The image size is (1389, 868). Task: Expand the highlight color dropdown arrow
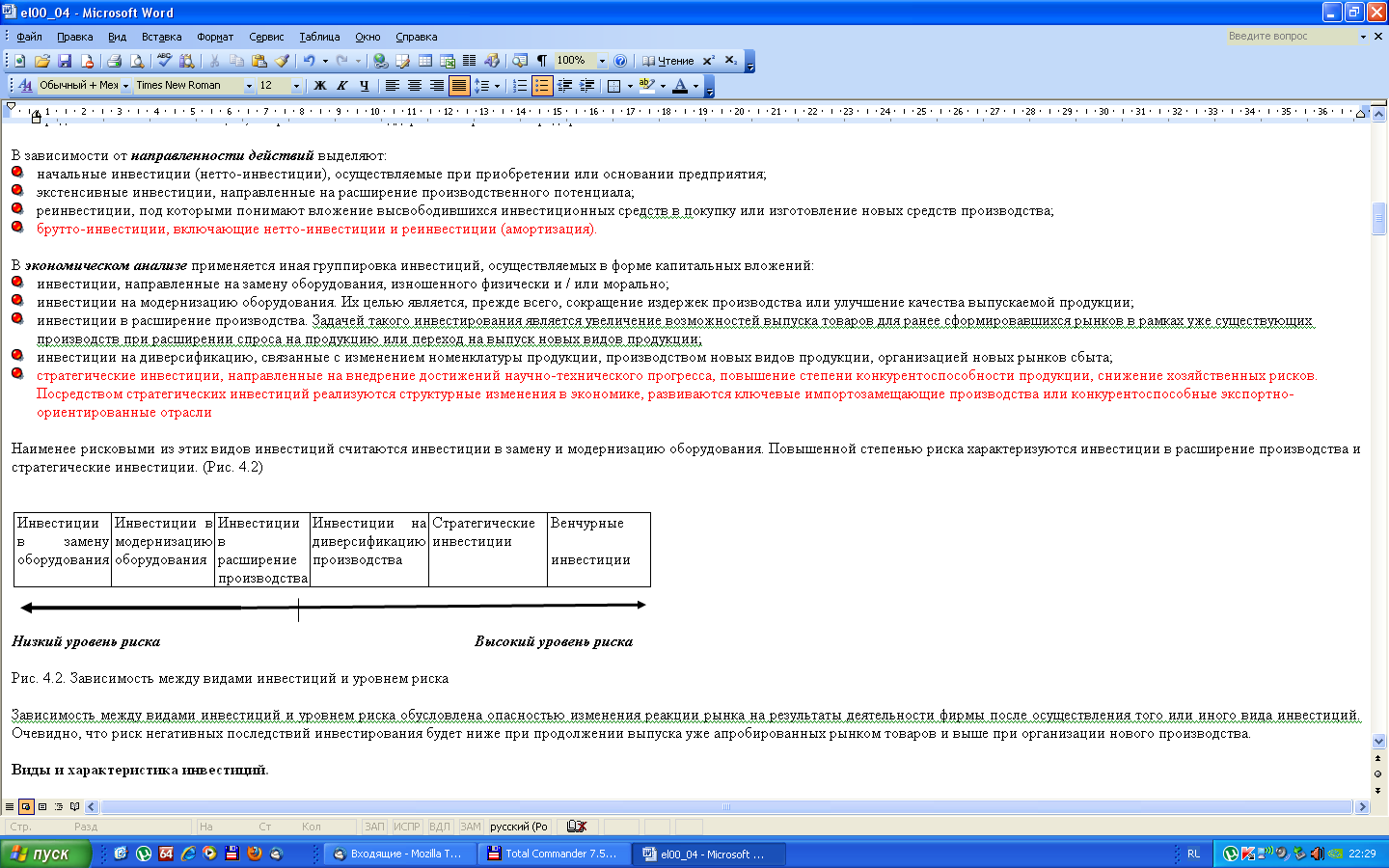[663, 86]
